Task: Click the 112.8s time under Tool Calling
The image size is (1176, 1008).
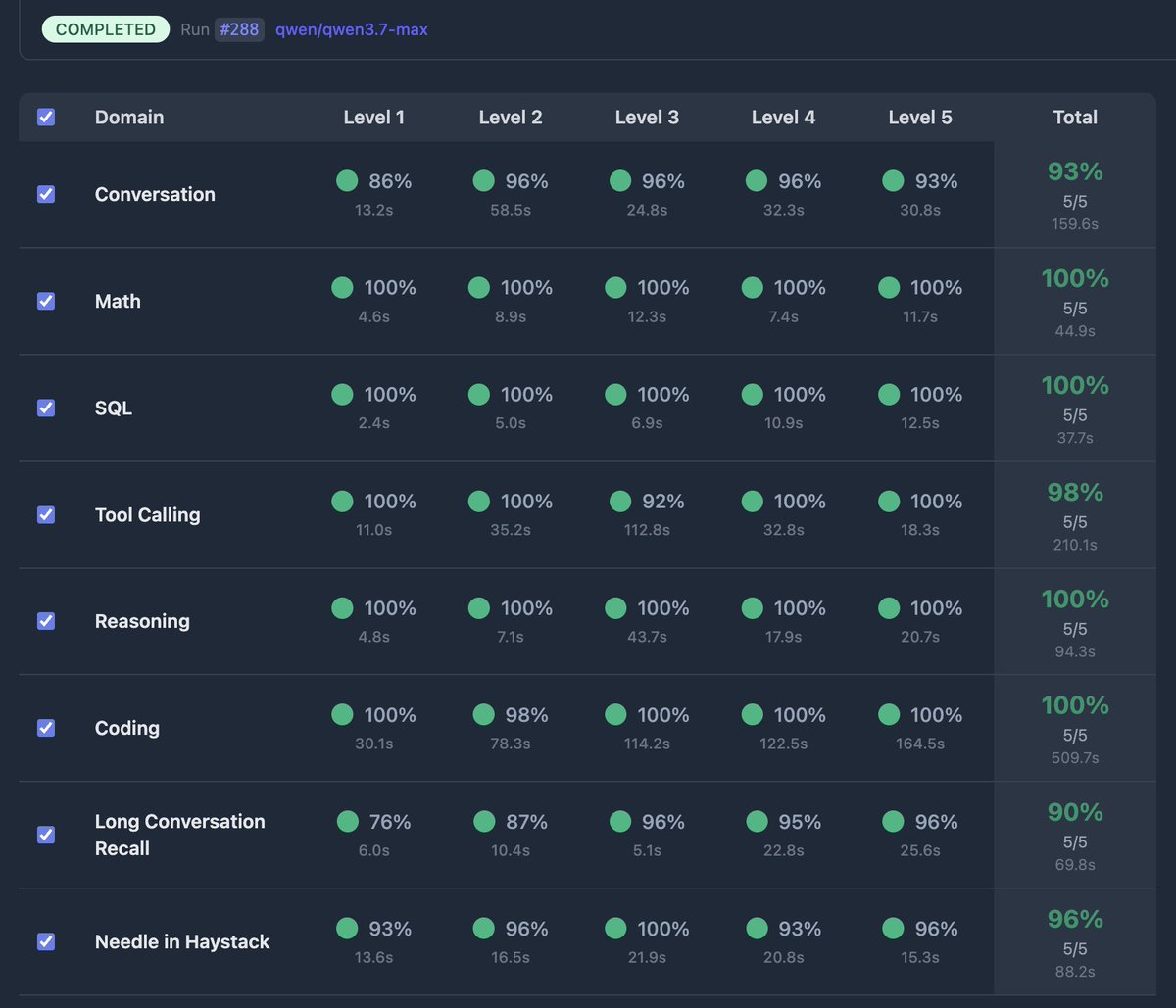Action: [x=647, y=530]
